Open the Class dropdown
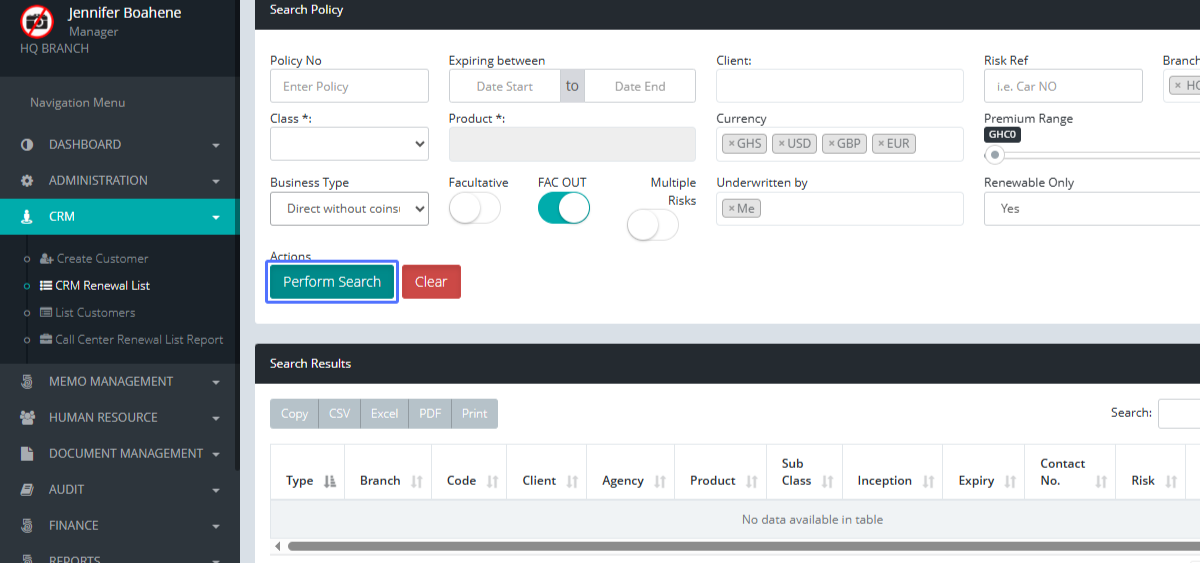This screenshot has width=1200, height=563. (349, 144)
